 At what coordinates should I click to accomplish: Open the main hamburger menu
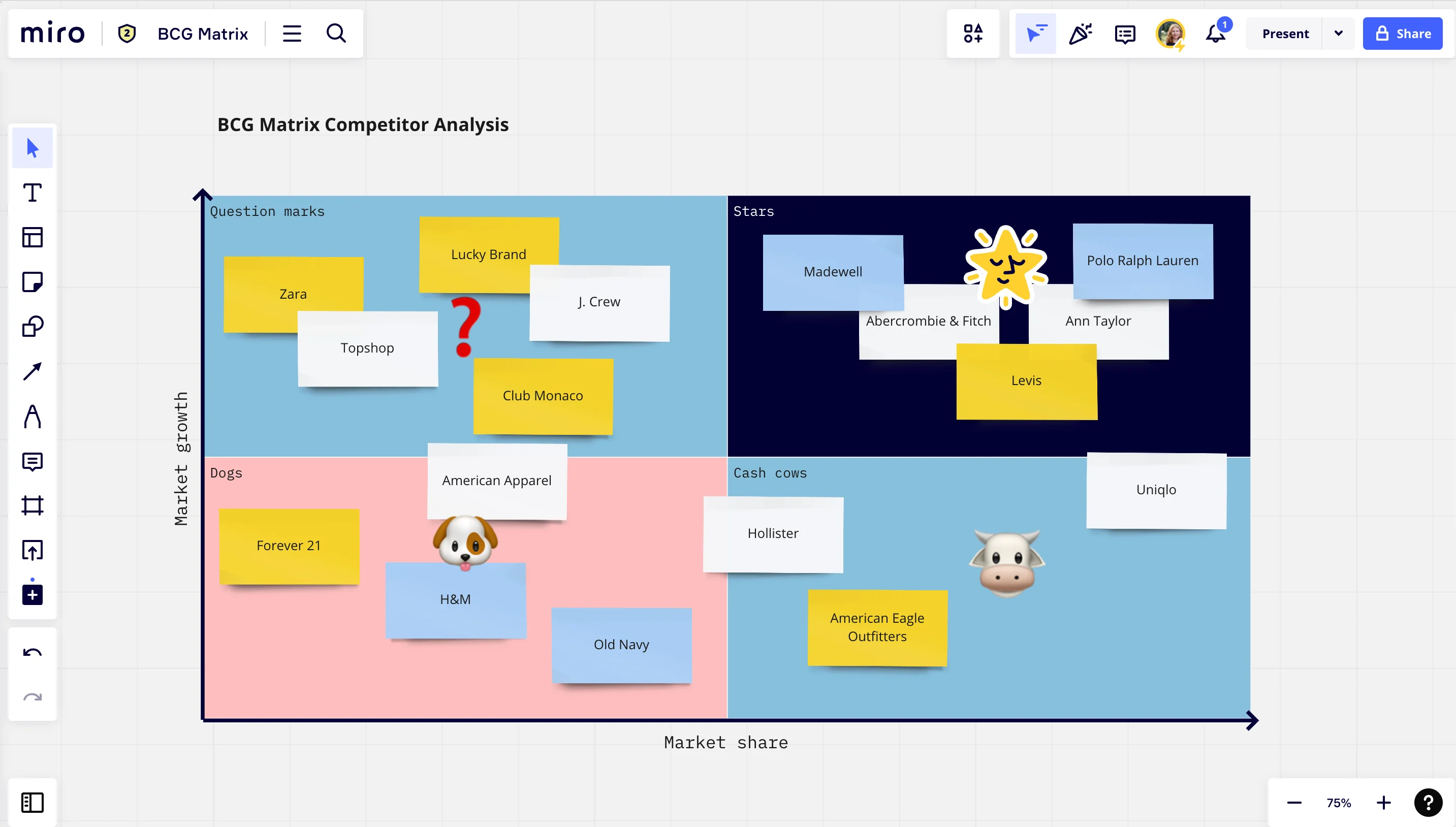[x=292, y=34]
